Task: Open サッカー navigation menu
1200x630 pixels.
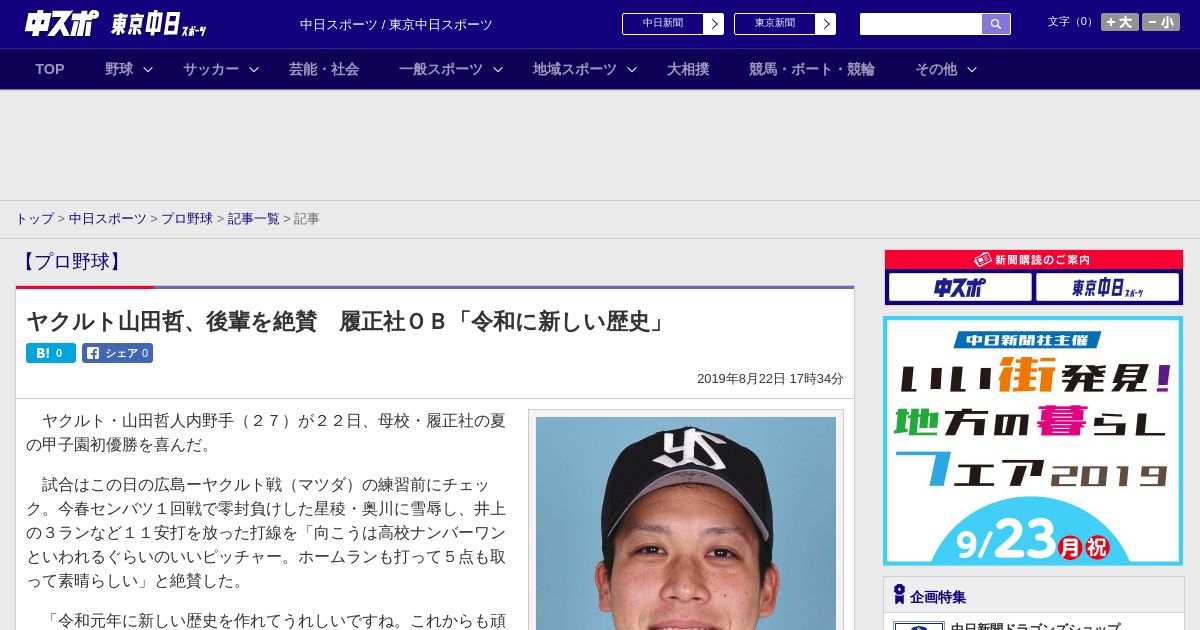Action: click(211, 69)
